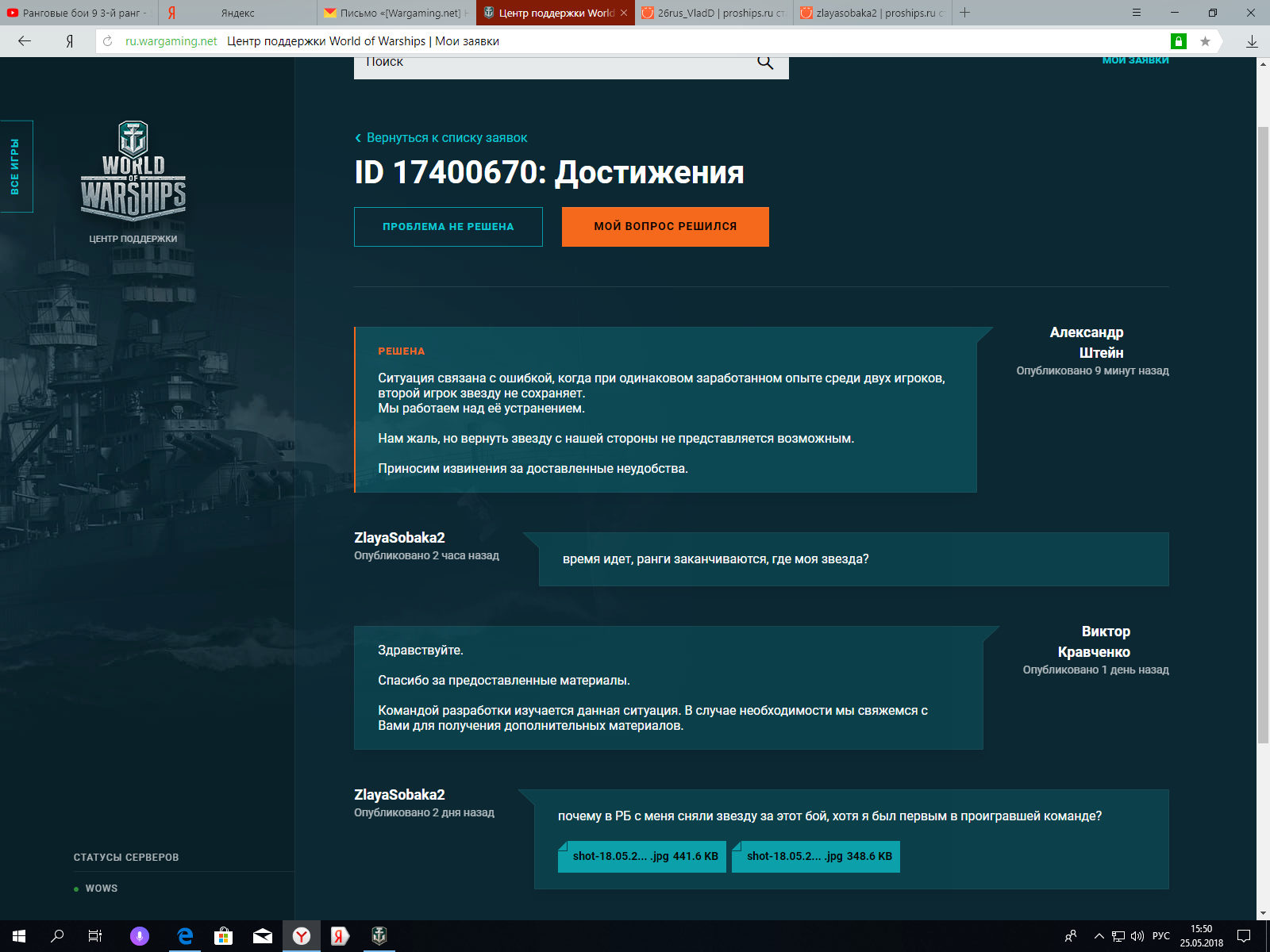Click the volume tray icon

1137,936
